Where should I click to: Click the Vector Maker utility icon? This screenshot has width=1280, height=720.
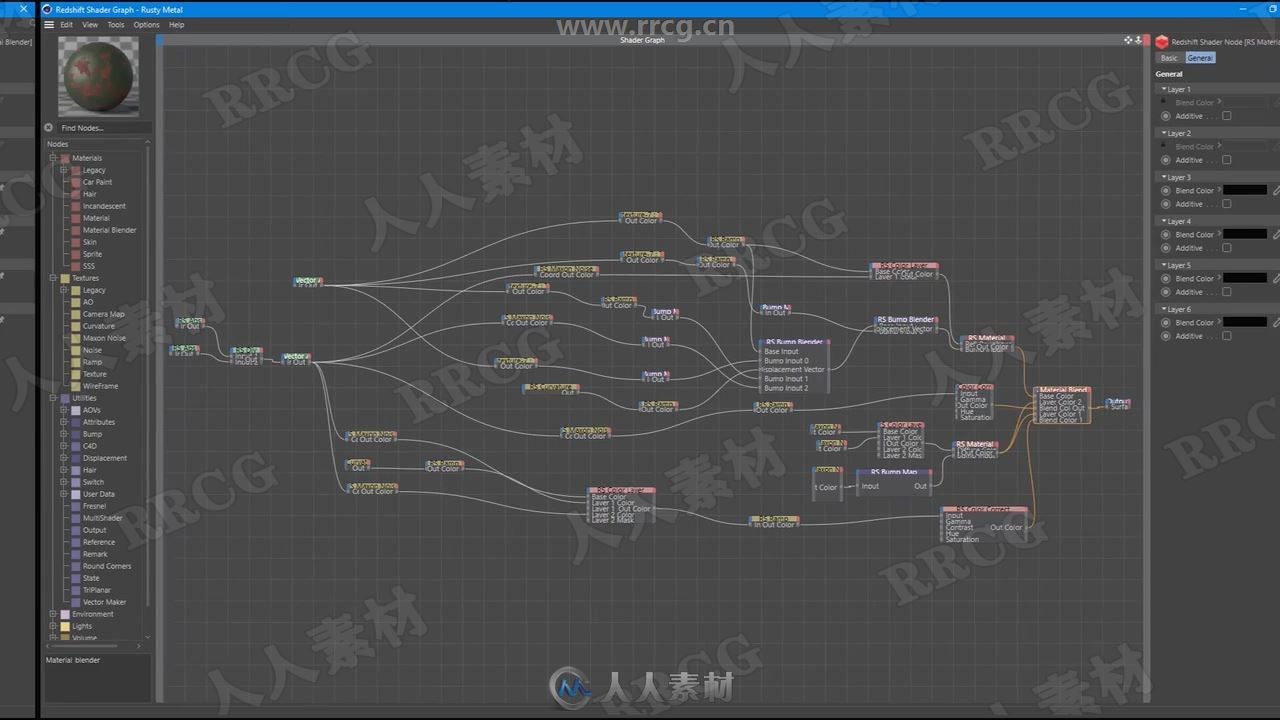(x=75, y=602)
